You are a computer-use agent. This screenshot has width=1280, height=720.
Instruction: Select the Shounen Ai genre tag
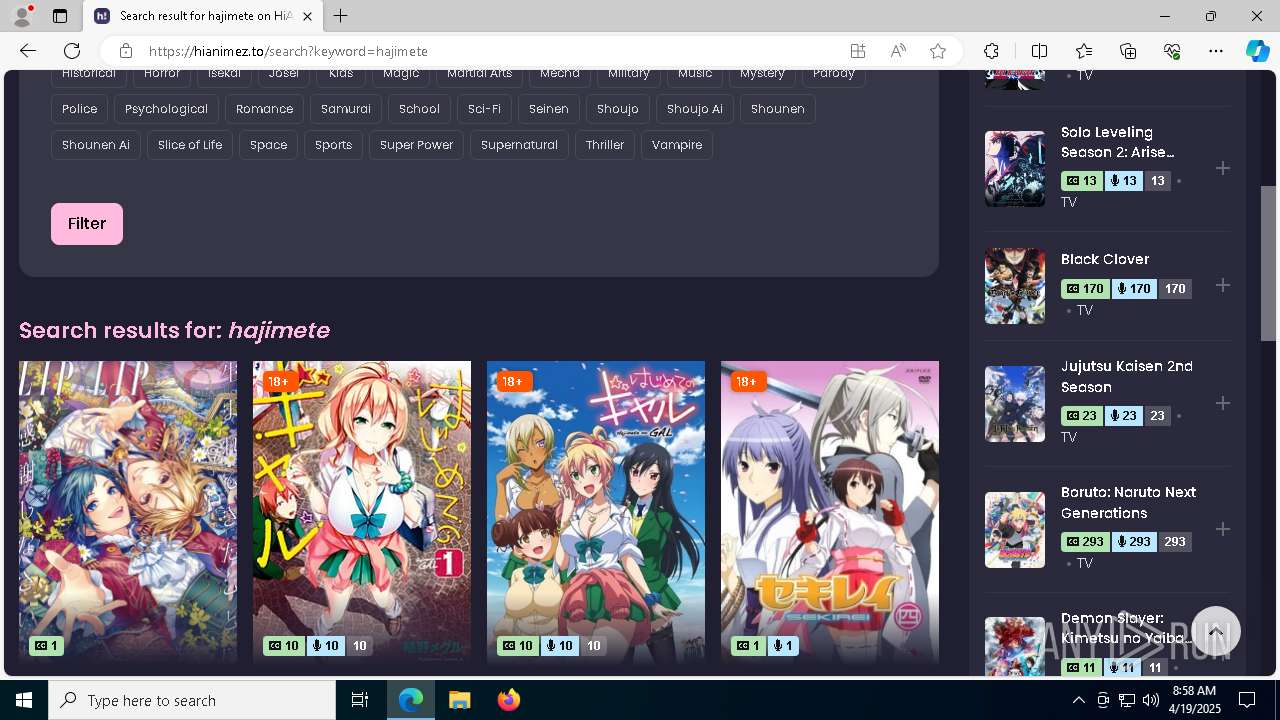(x=96, y=145)
